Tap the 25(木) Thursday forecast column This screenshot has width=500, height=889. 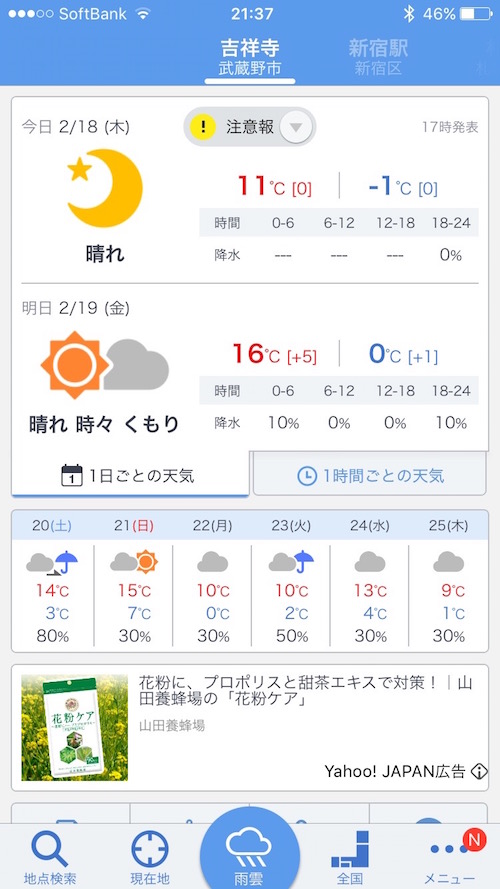click(448, 581)
